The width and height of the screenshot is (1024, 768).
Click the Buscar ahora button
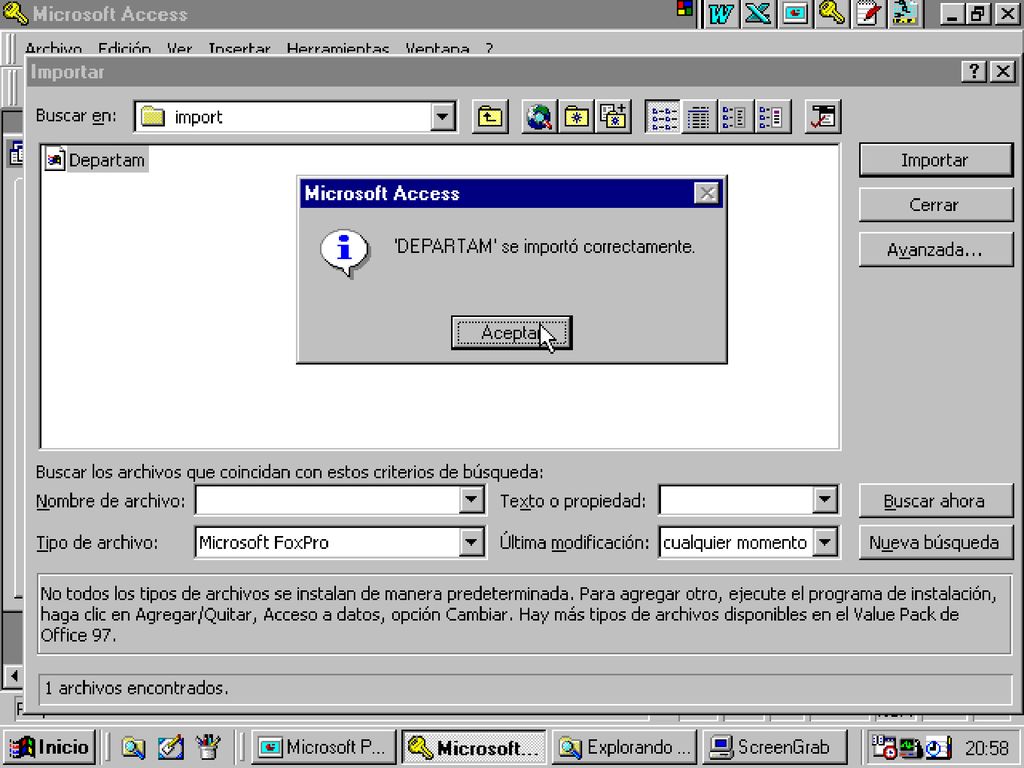(935, 501)
